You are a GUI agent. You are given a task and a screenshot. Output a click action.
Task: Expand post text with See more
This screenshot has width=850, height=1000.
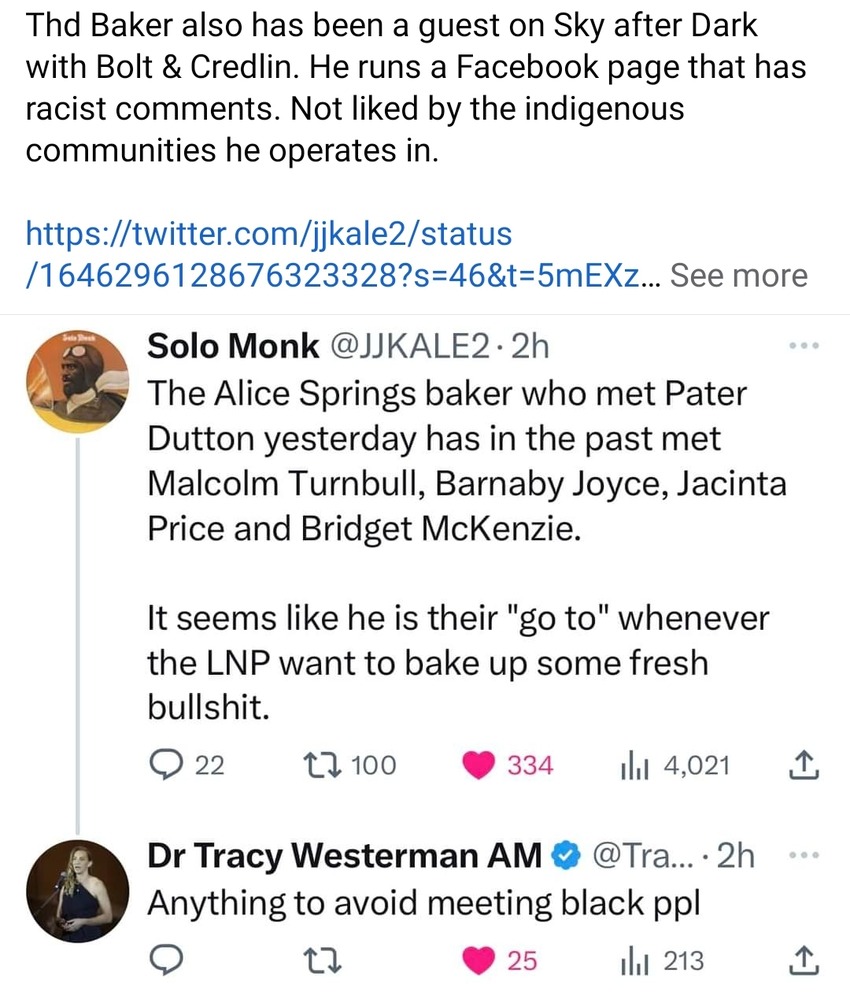click(738, 275)
